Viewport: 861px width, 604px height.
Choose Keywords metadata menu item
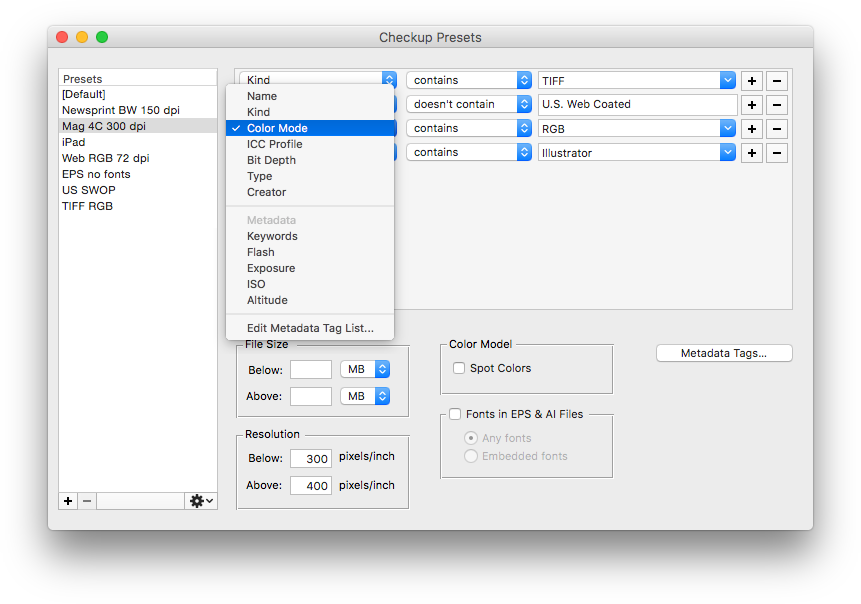click(x=310, y=236)
